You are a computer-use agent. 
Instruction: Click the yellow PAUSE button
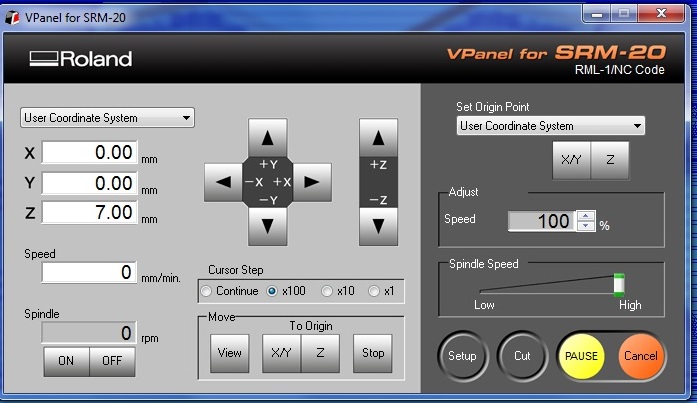[581, 356]
